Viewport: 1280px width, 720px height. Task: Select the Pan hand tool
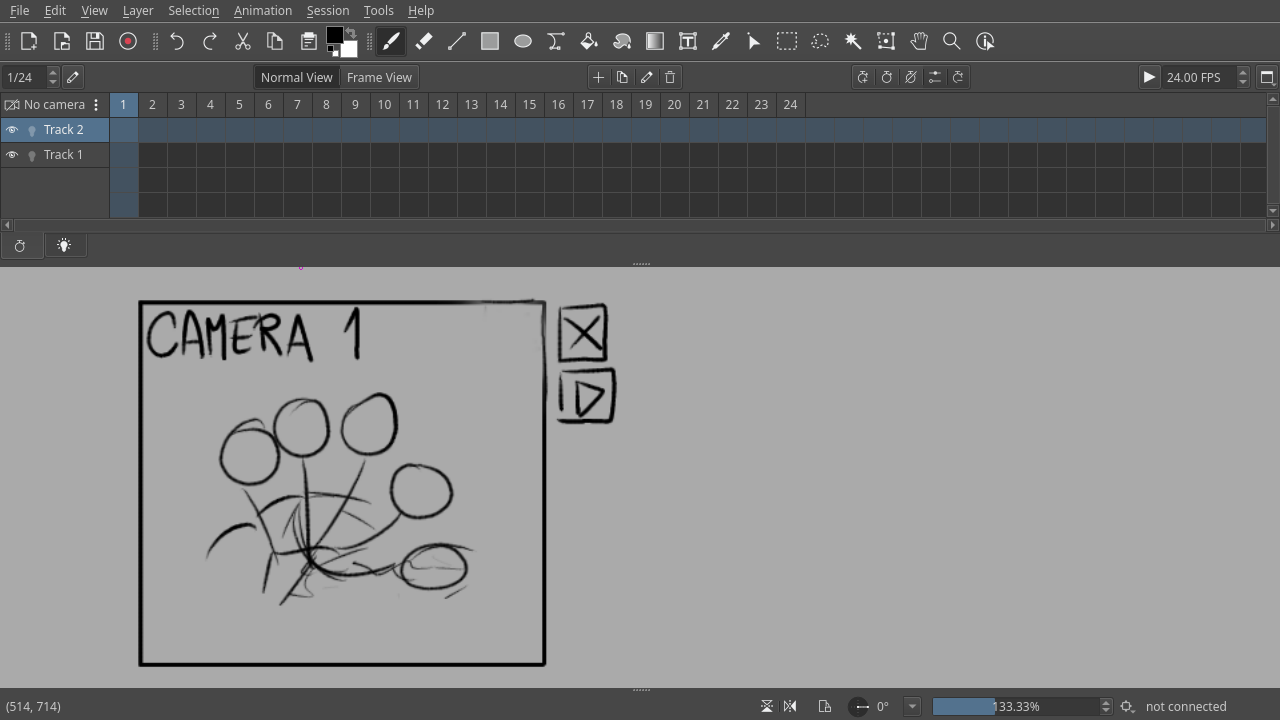coord(919,41)
